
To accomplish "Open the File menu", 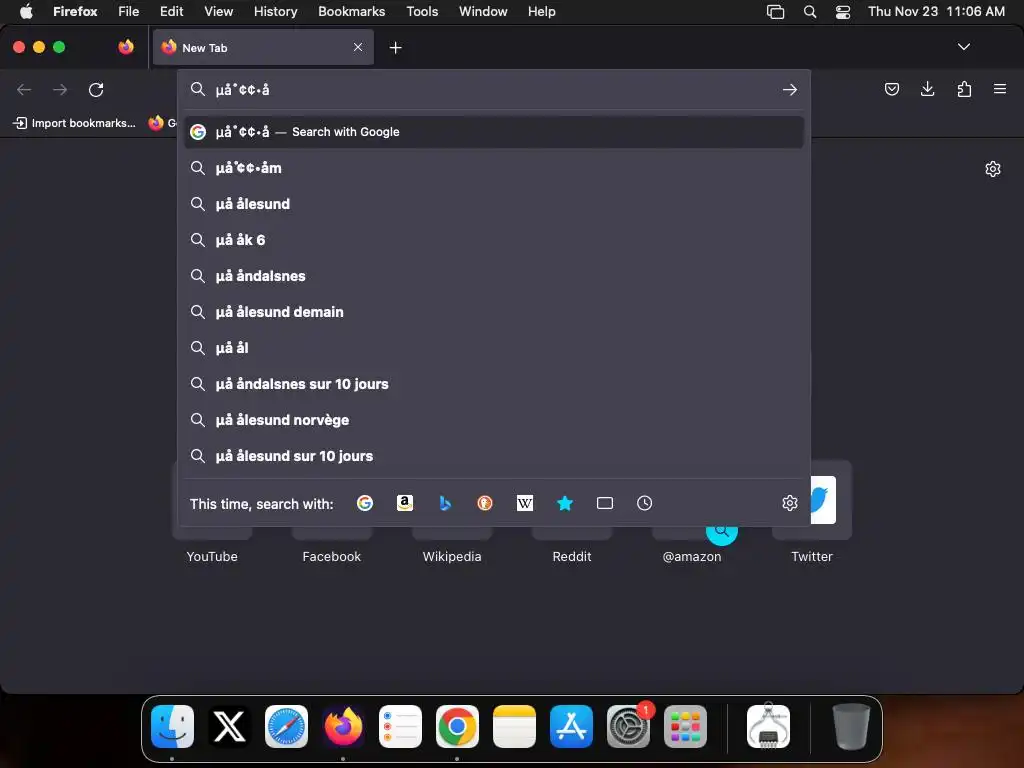I will pyautogui.click(x=128, y=11).
